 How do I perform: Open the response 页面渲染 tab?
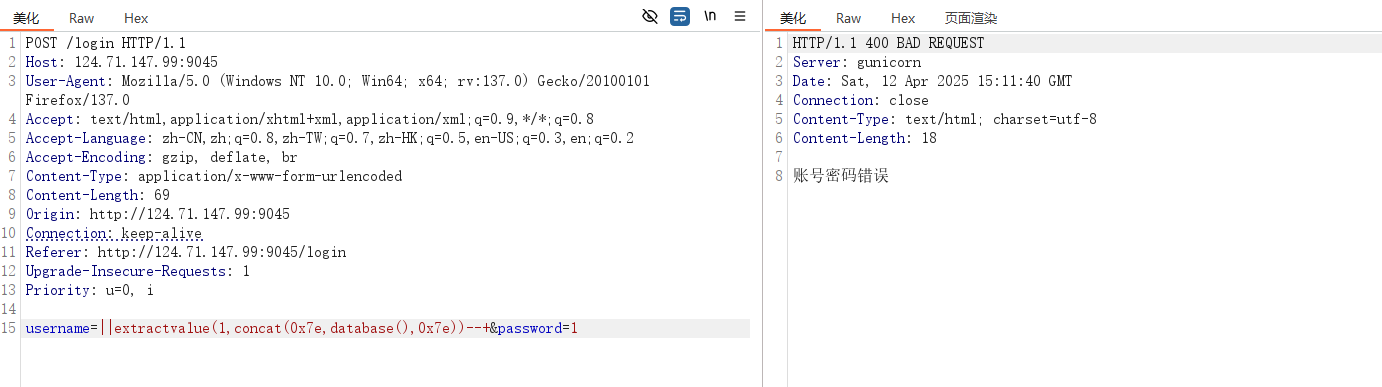click(x=971, y=18)
